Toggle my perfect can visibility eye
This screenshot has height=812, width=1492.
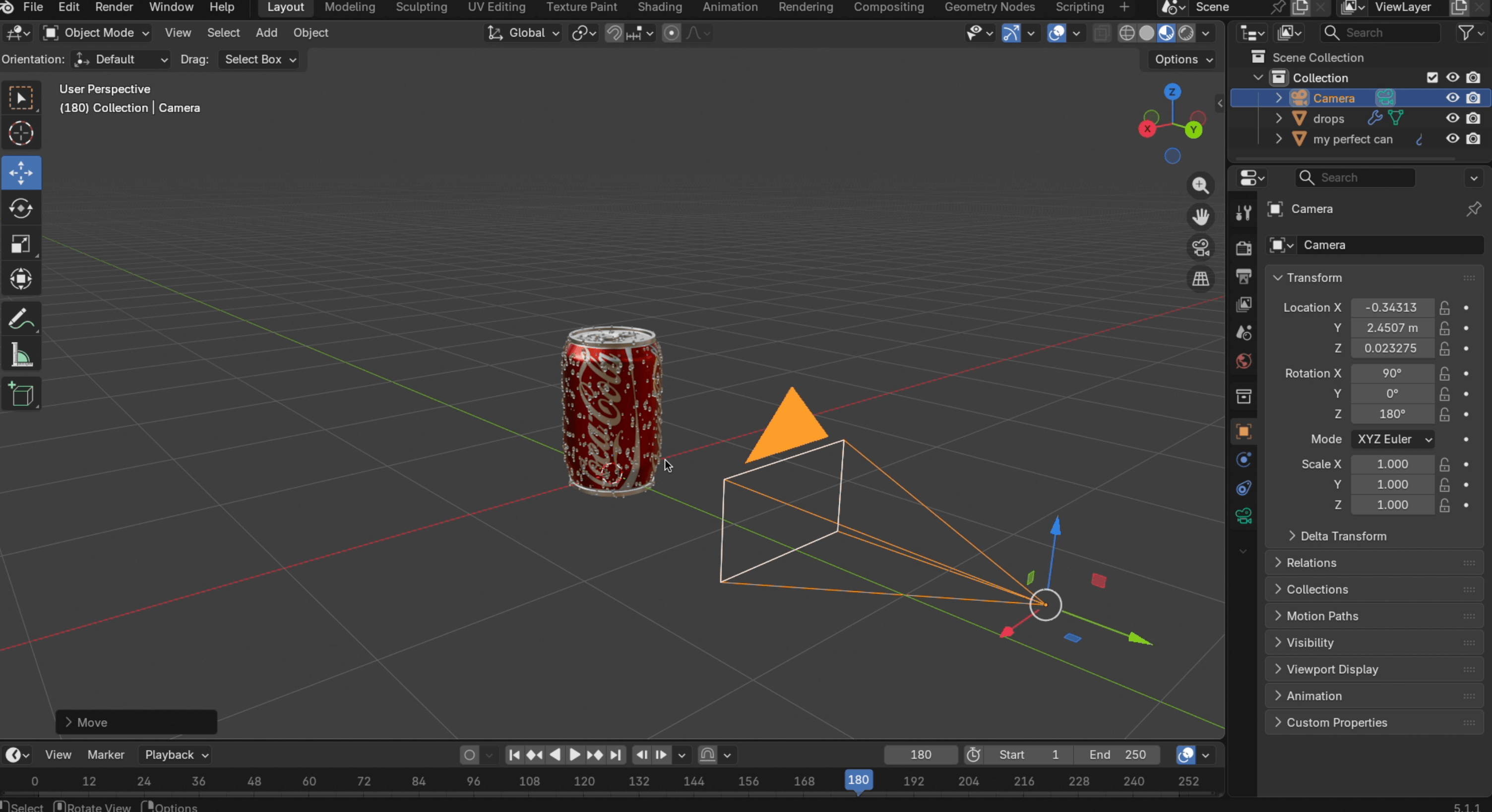pos(1452,139)
